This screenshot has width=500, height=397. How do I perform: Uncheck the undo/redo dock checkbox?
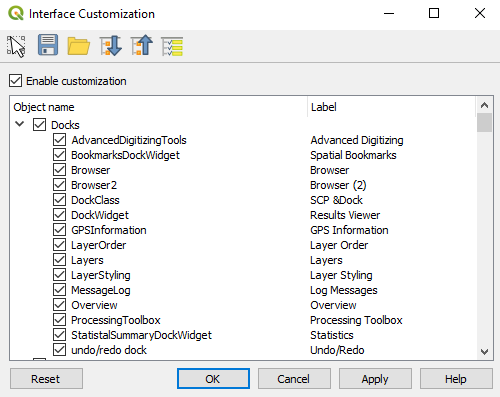coord(59,350)
